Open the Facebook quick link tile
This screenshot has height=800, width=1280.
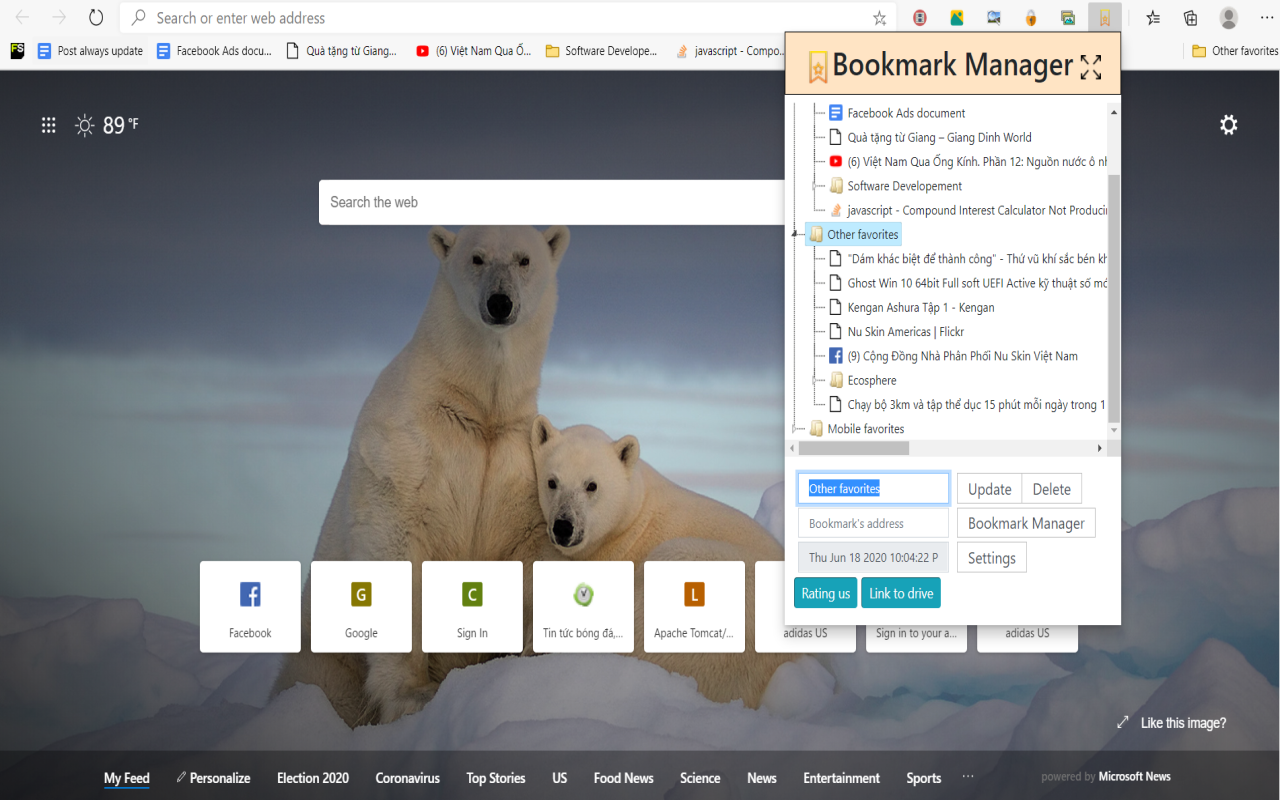click(x=250, y=607)
